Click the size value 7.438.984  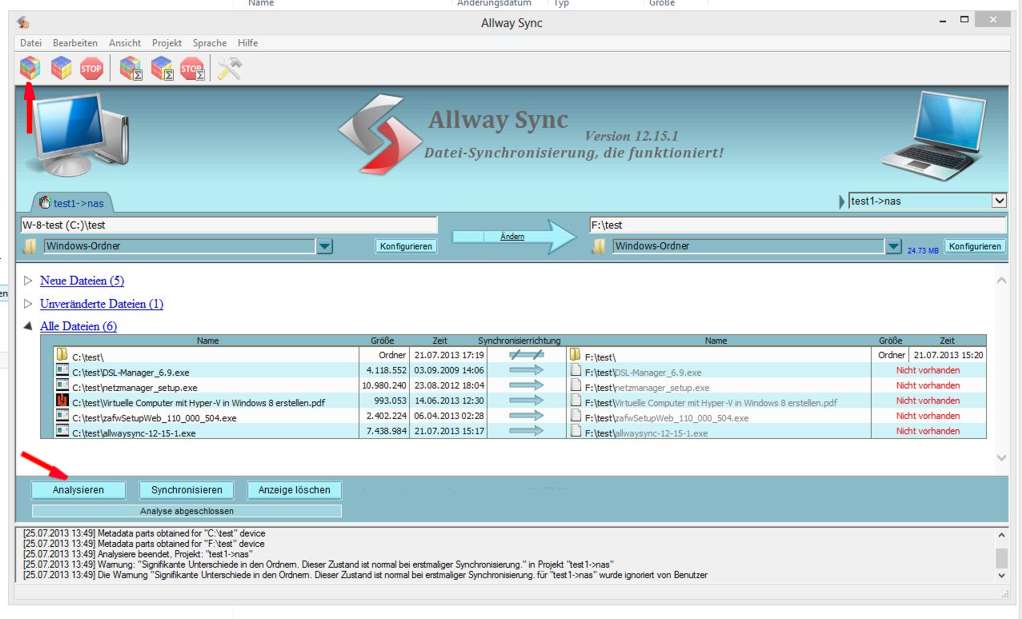point(386,431)
